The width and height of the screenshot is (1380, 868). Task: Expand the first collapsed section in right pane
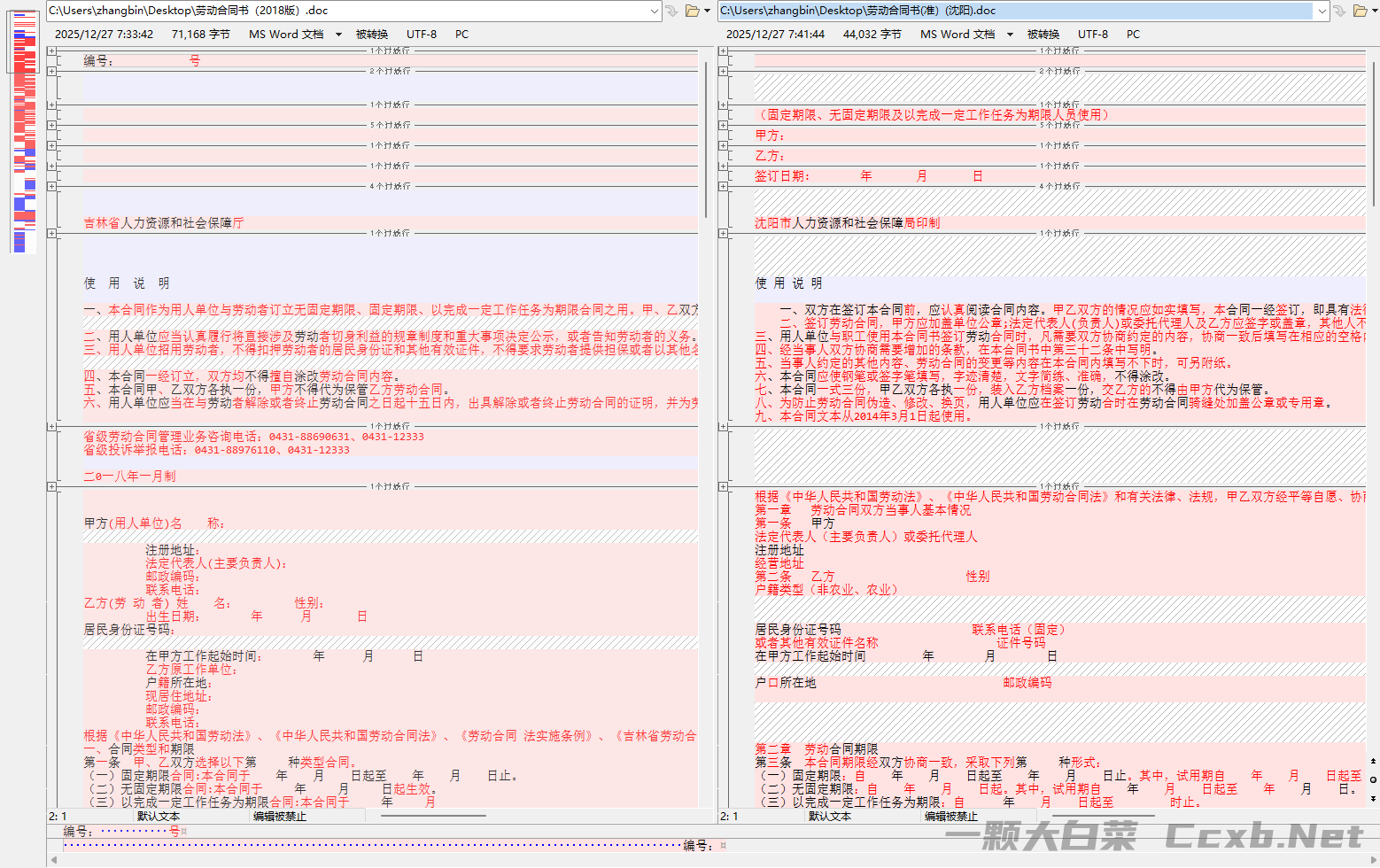723,50
